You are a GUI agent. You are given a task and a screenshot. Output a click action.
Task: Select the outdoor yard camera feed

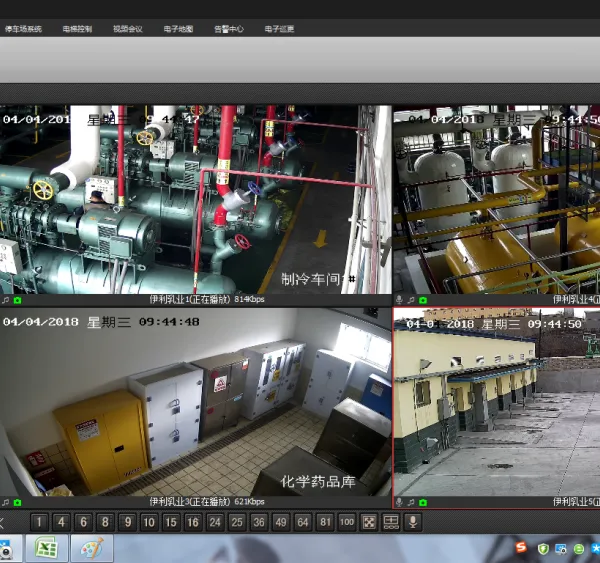coord(497,402)
